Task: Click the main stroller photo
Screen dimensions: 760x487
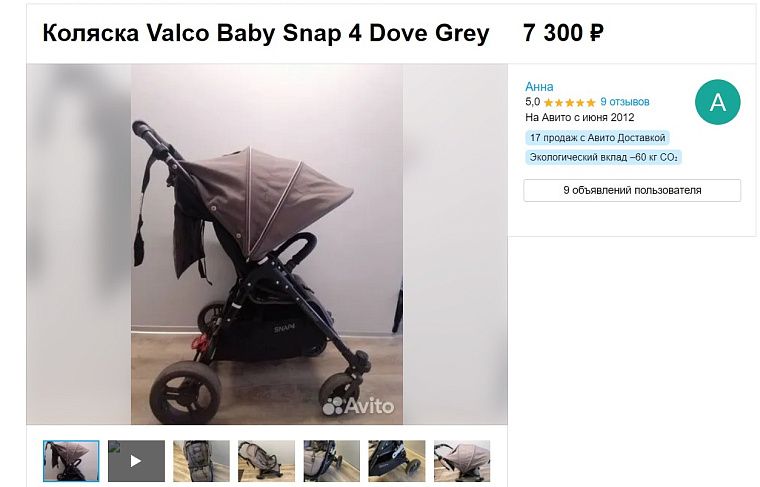Action: tap(267, 244)
